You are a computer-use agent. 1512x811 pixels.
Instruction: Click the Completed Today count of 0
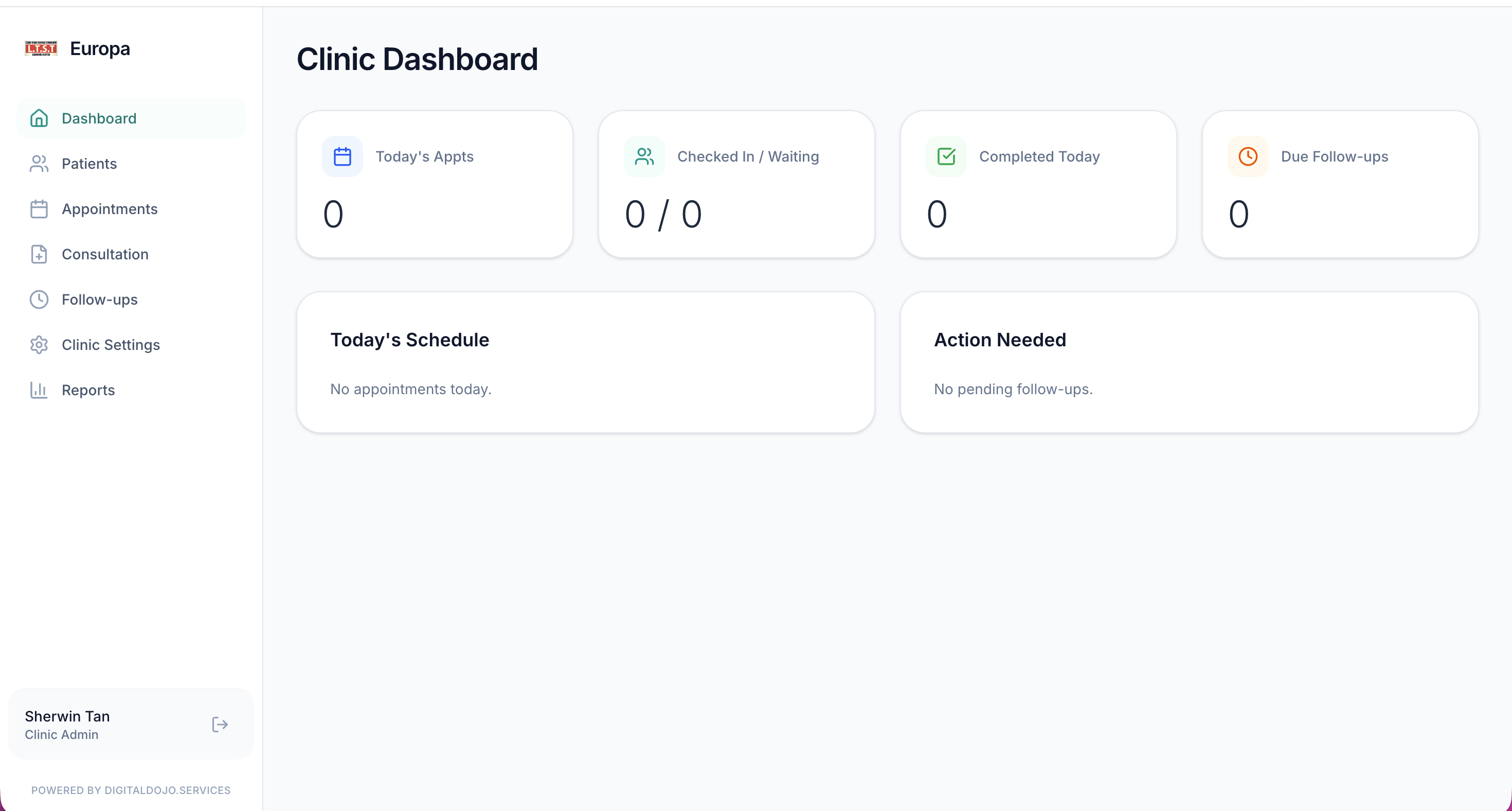(x=937, y=215)
